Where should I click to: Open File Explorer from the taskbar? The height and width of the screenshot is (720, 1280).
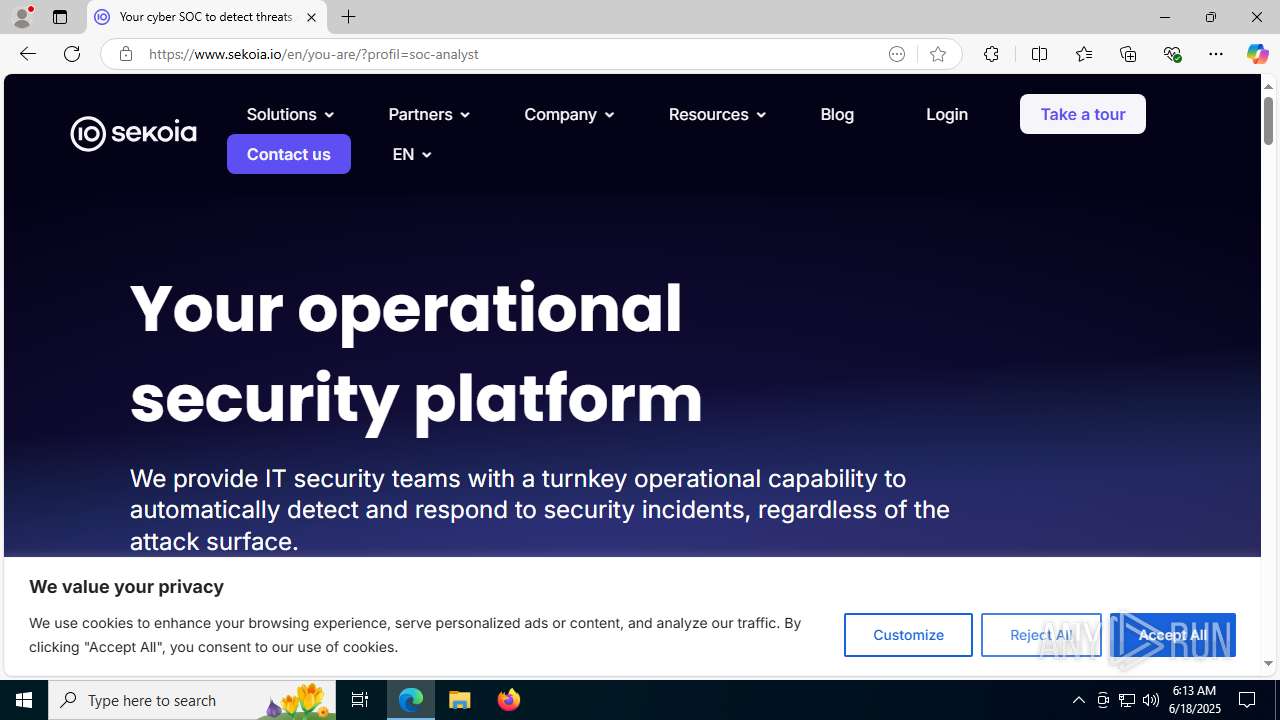[x=460, y=700]
